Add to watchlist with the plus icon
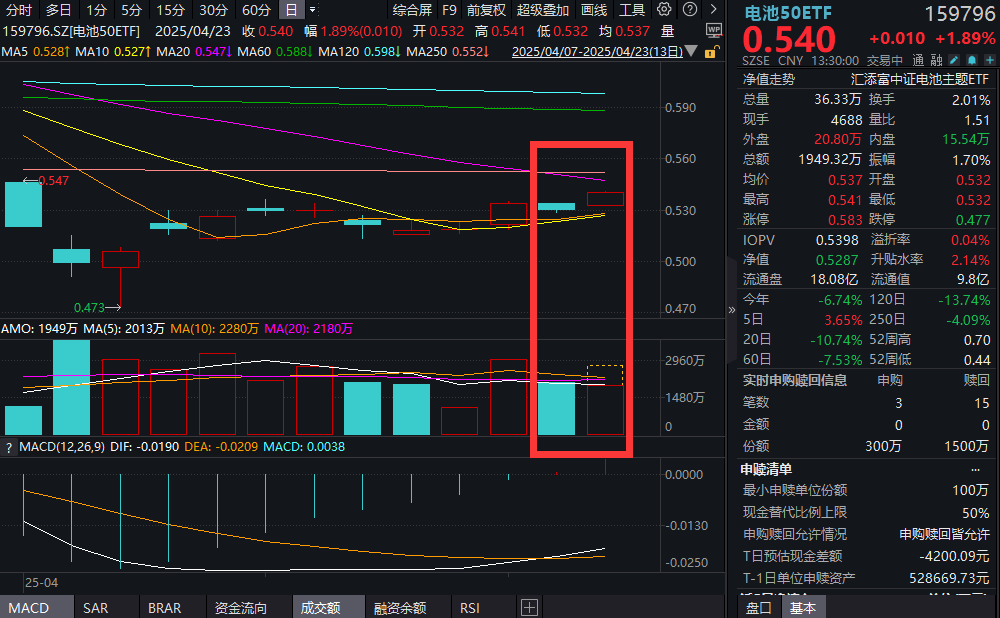Image resolution: width=1000 pixels, height=618 pixels. point(990,61)
